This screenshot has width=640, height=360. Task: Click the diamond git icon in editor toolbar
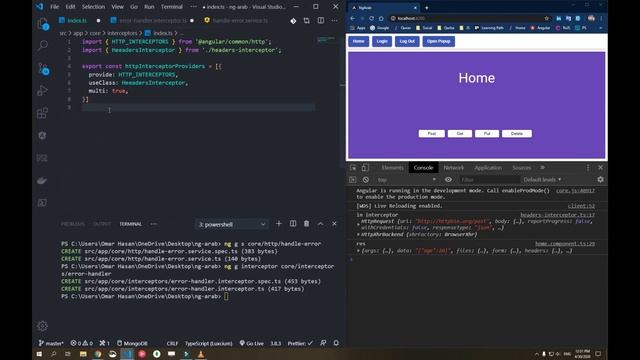pos(293,20)
